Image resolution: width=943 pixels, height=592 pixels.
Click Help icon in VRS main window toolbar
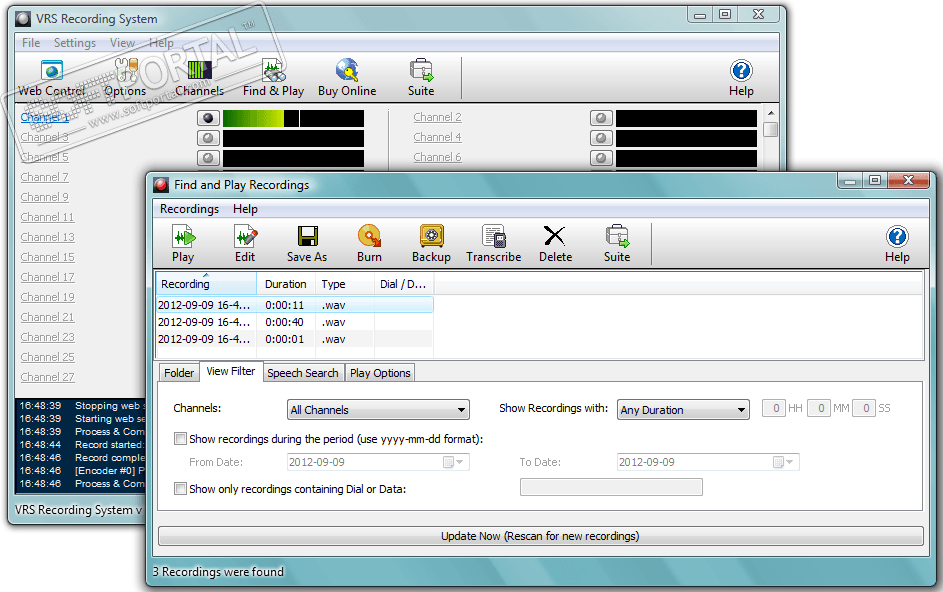pyautogui.click(x=741, y=71)
